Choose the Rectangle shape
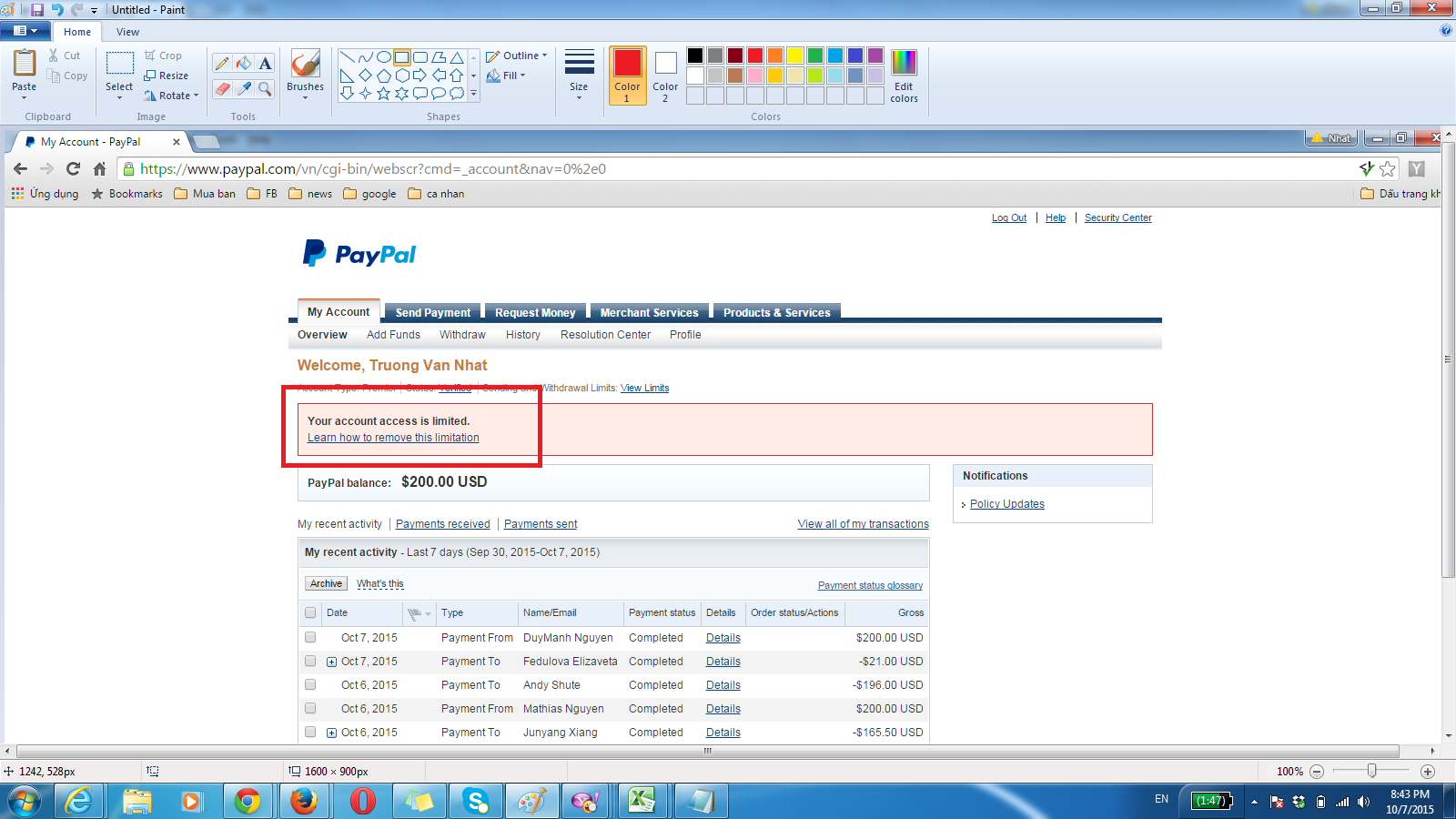Screen dimensions: 1456x819 401,57
